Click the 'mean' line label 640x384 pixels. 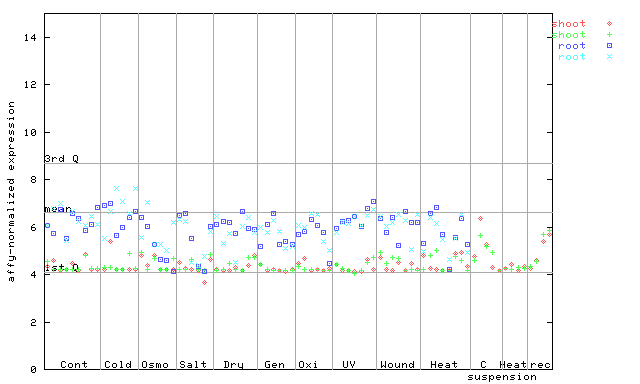click(x=58, y=209)
